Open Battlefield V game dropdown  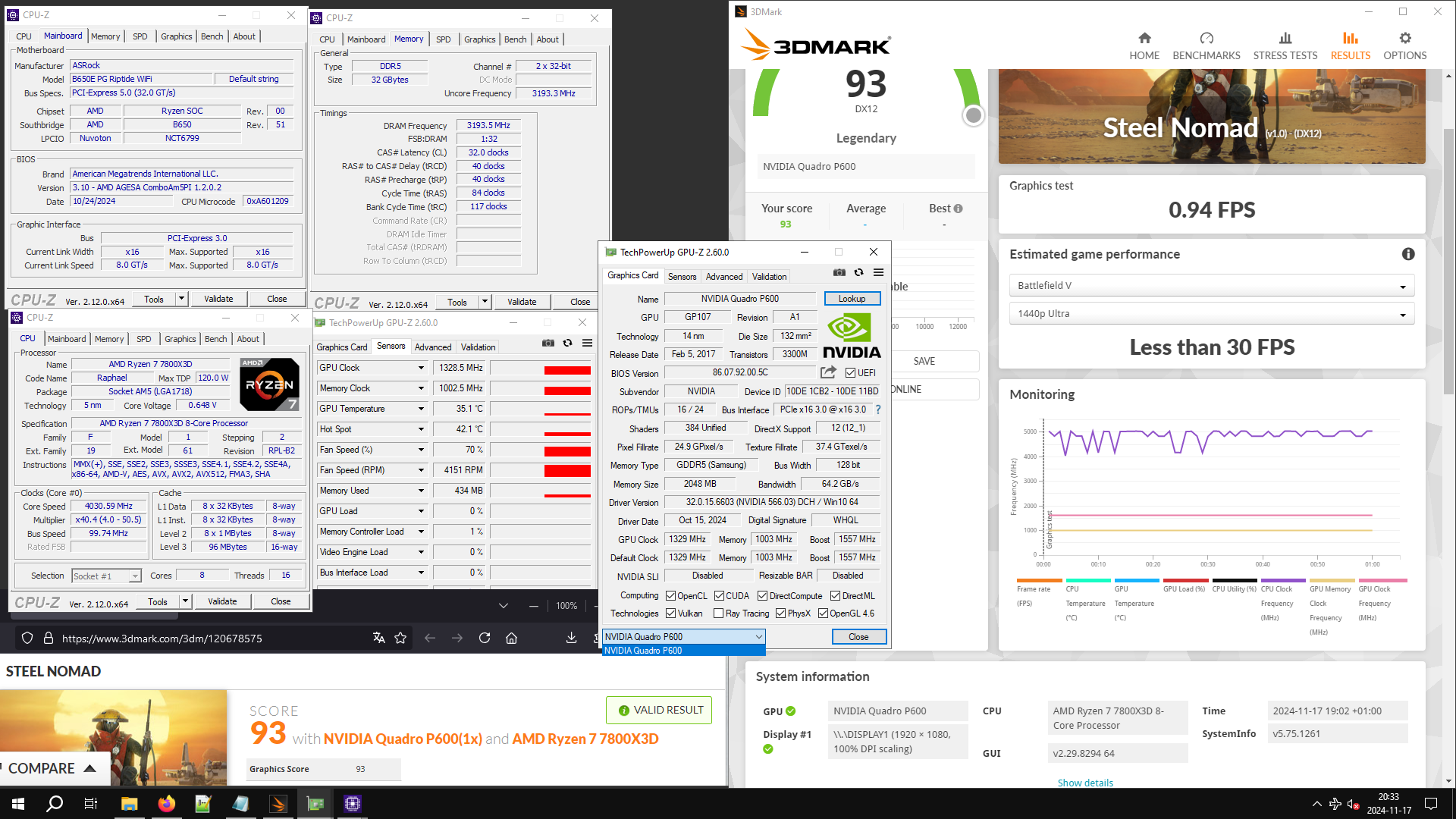tap(1211, 286)
